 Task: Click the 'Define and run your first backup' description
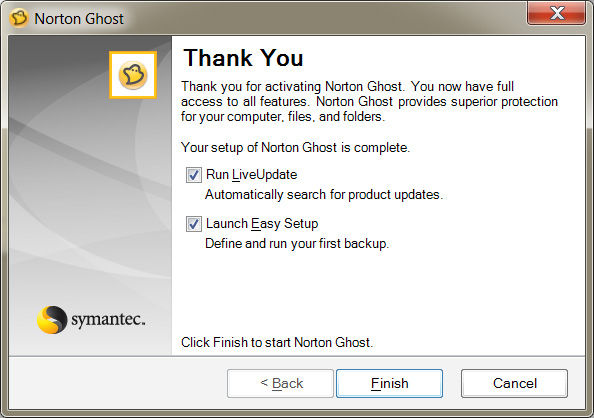coord(297,243)
